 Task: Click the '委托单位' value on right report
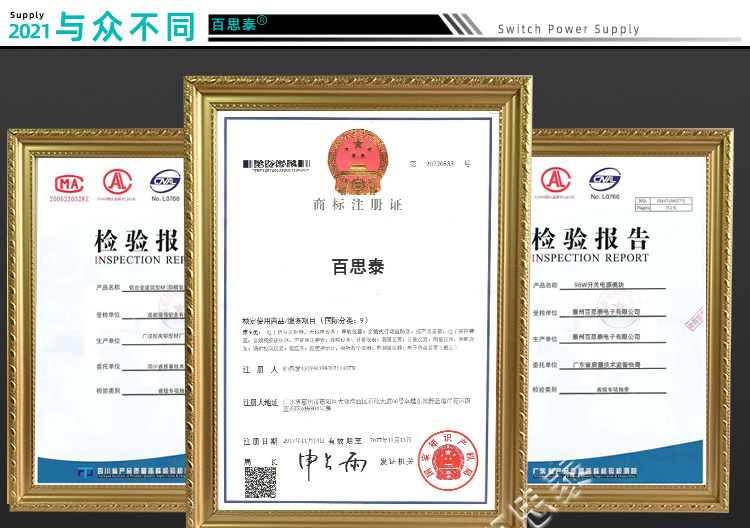click(607, 365)
